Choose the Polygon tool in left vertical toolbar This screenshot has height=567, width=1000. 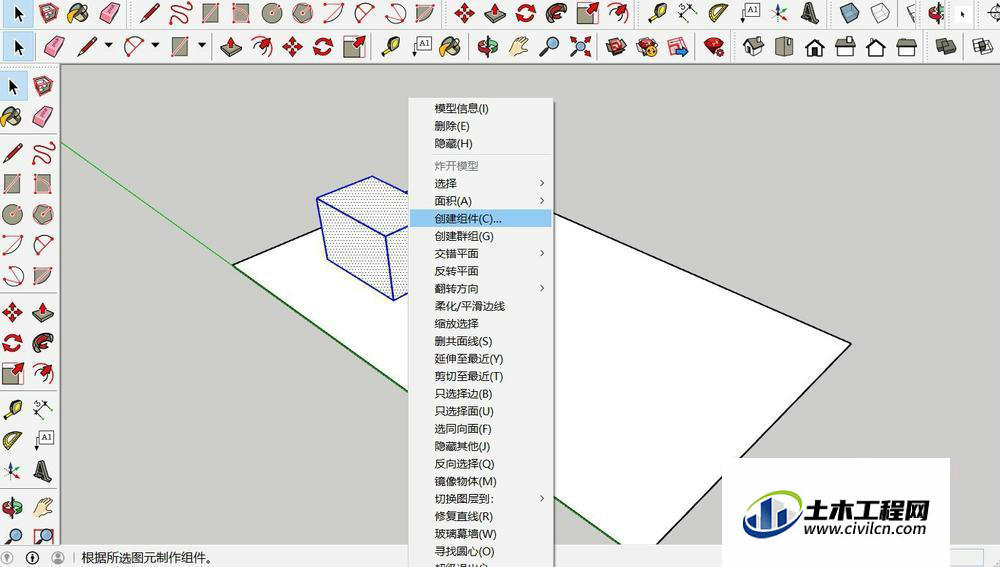43,214
